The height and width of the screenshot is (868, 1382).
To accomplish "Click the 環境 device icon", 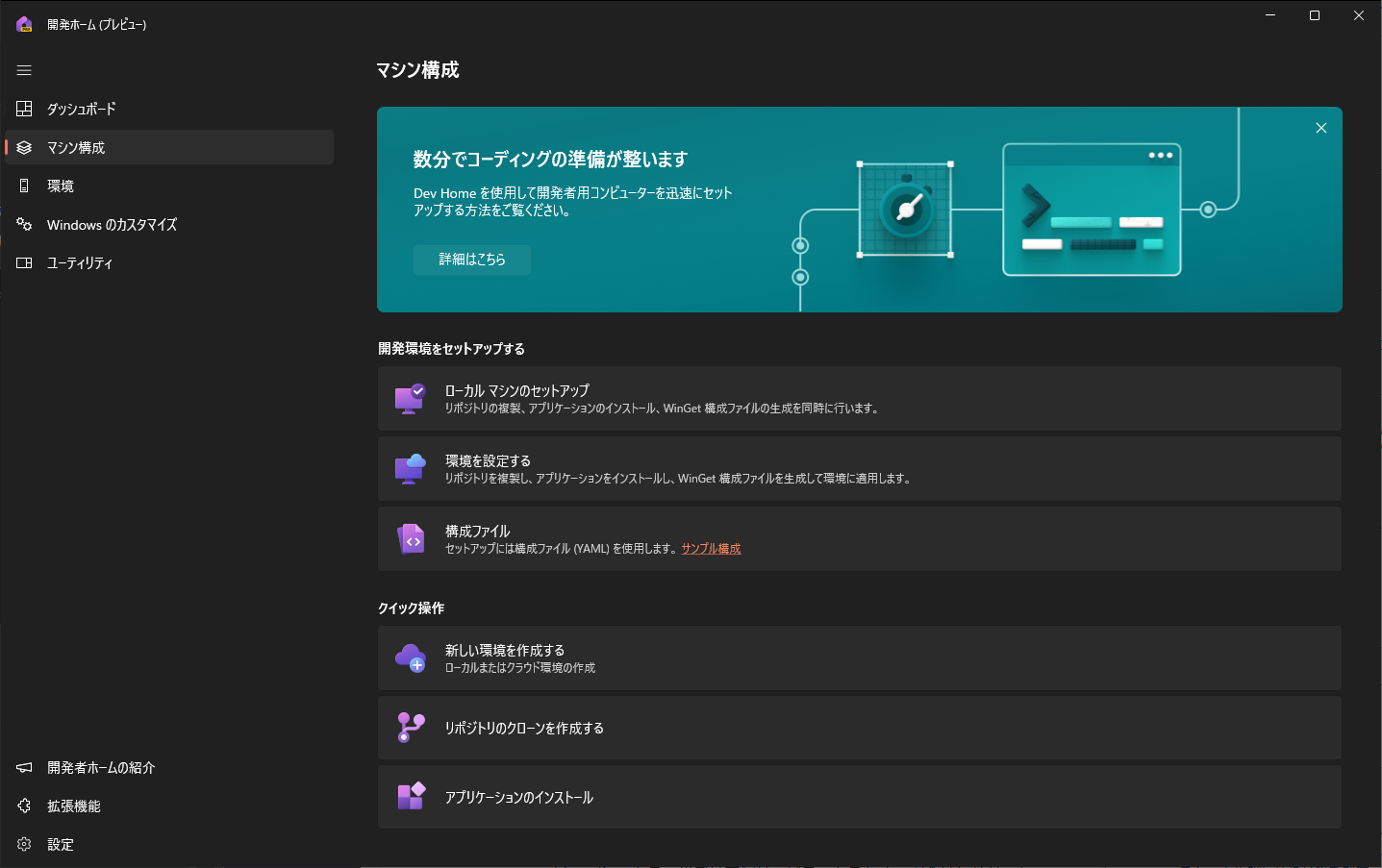I will tap(24, 186).
